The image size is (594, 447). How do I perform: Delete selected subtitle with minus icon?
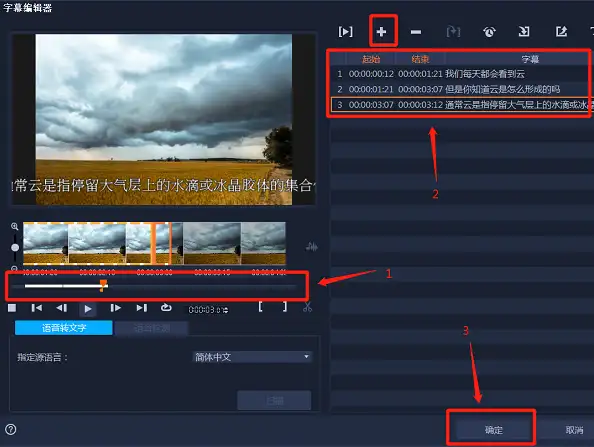416,32
